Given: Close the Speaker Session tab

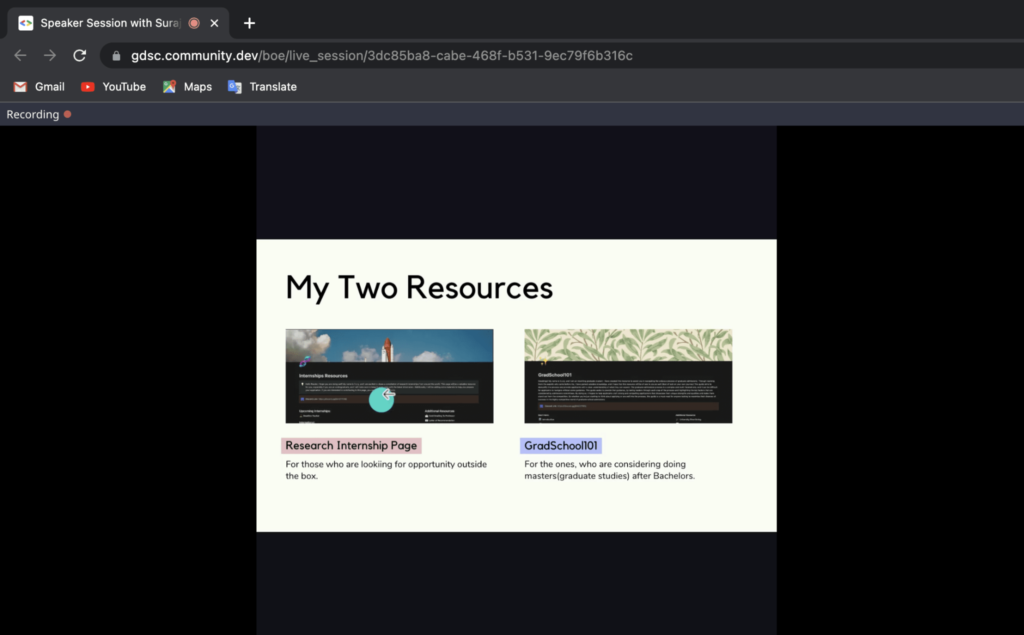Looking at the screenshot, I should [x=214, y=23].
